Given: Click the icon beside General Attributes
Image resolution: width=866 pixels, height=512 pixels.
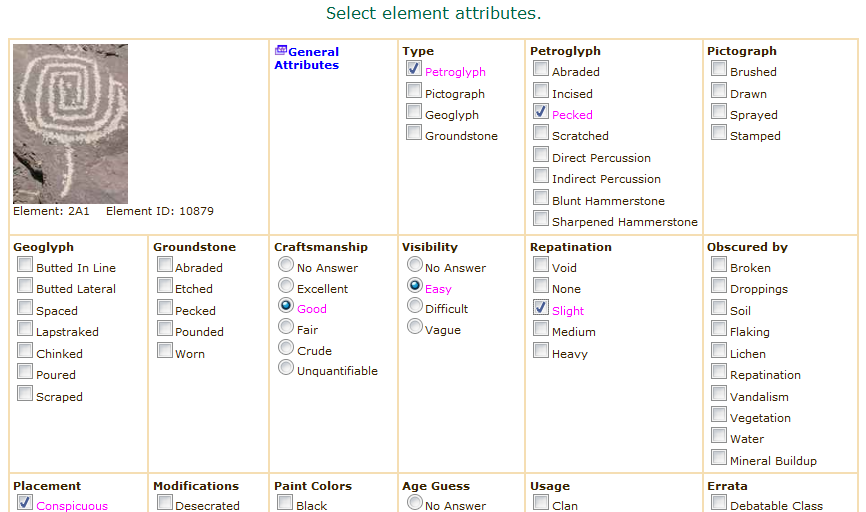Looking at the screenshot, I should click(x=281, y=51).
